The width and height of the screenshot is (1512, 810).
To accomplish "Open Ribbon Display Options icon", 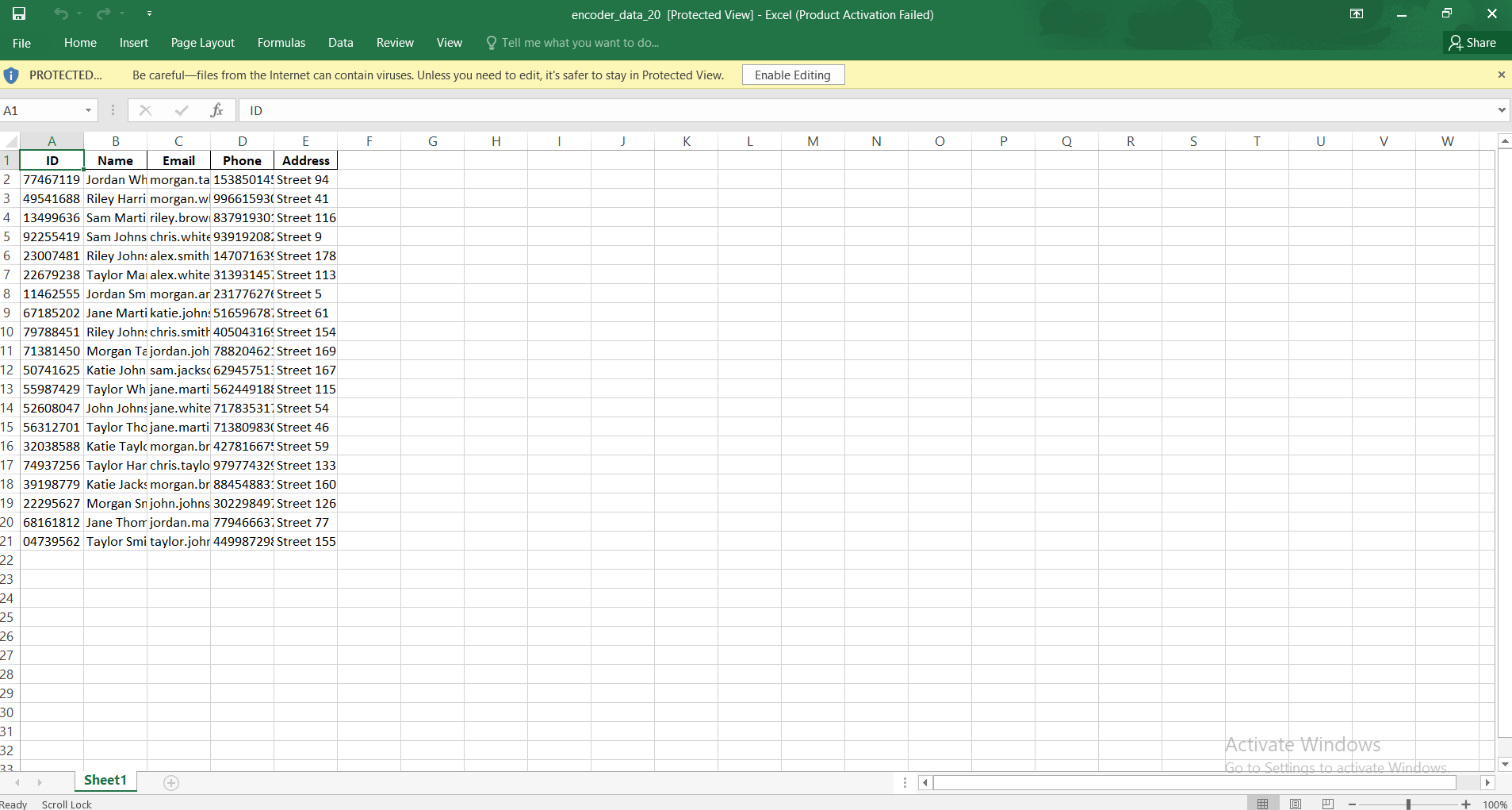I will 1357,13.
